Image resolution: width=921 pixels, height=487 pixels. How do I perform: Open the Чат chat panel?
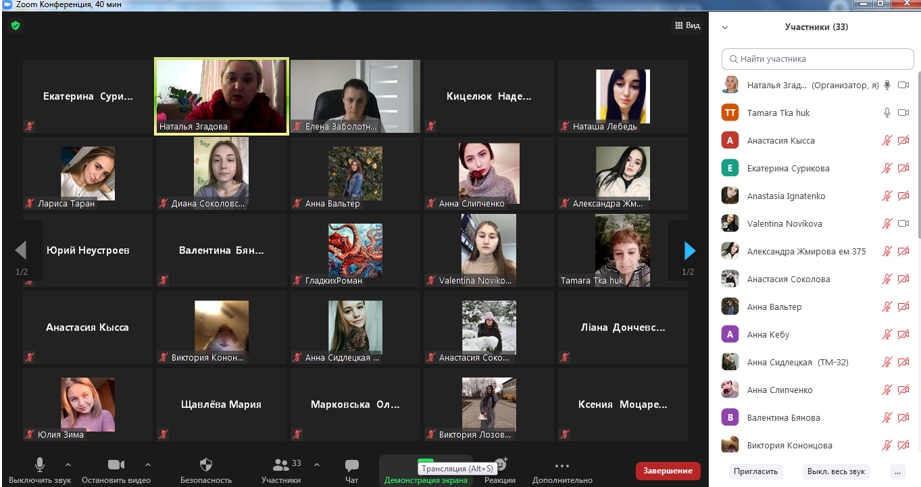click(352, 469)
